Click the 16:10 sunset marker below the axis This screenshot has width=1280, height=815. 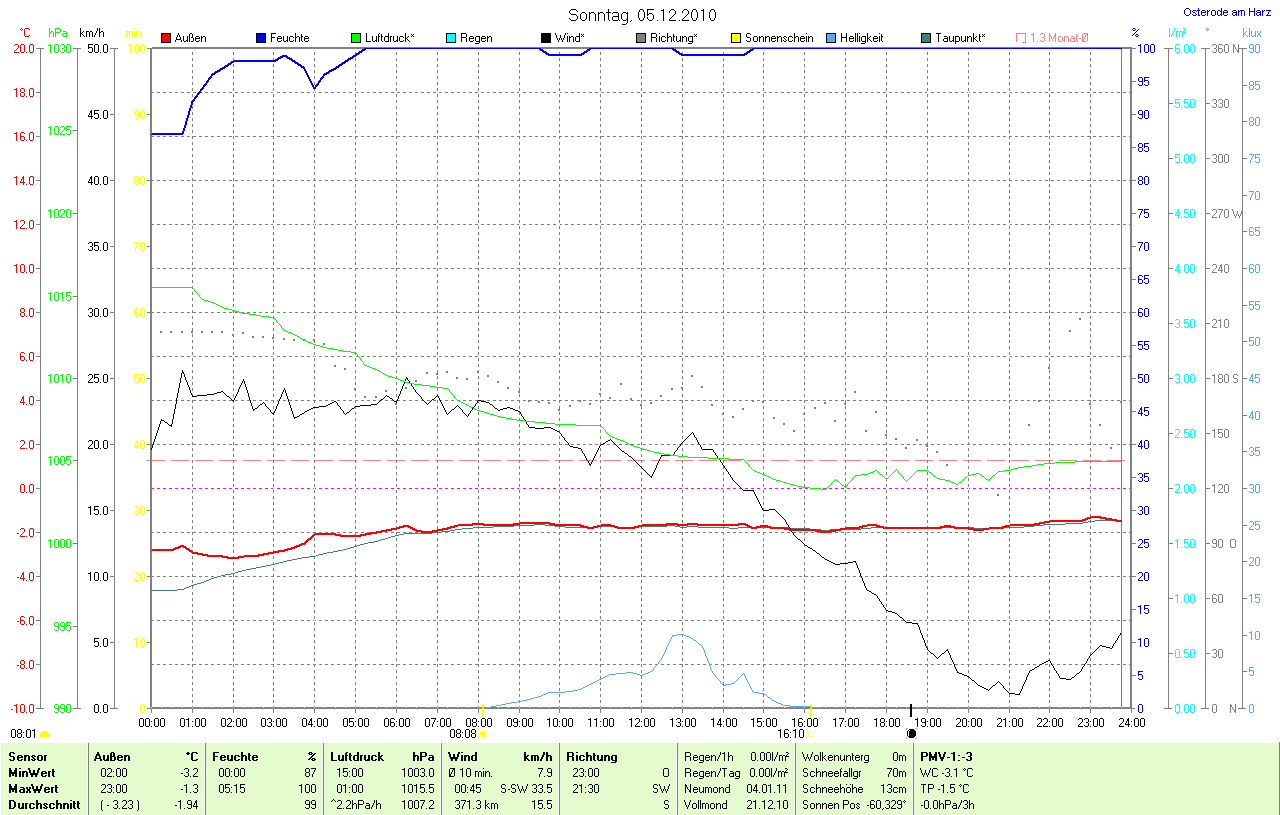(796, 733)
